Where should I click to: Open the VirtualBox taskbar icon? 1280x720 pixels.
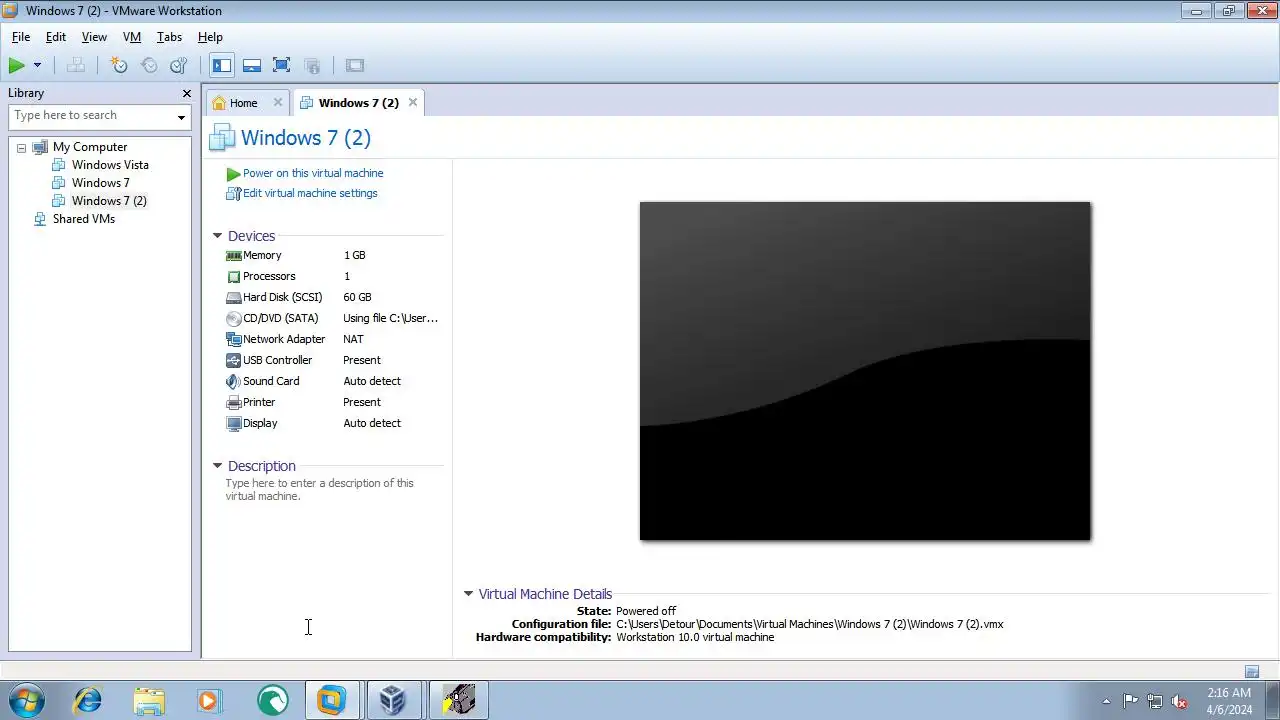click(393, 701)
